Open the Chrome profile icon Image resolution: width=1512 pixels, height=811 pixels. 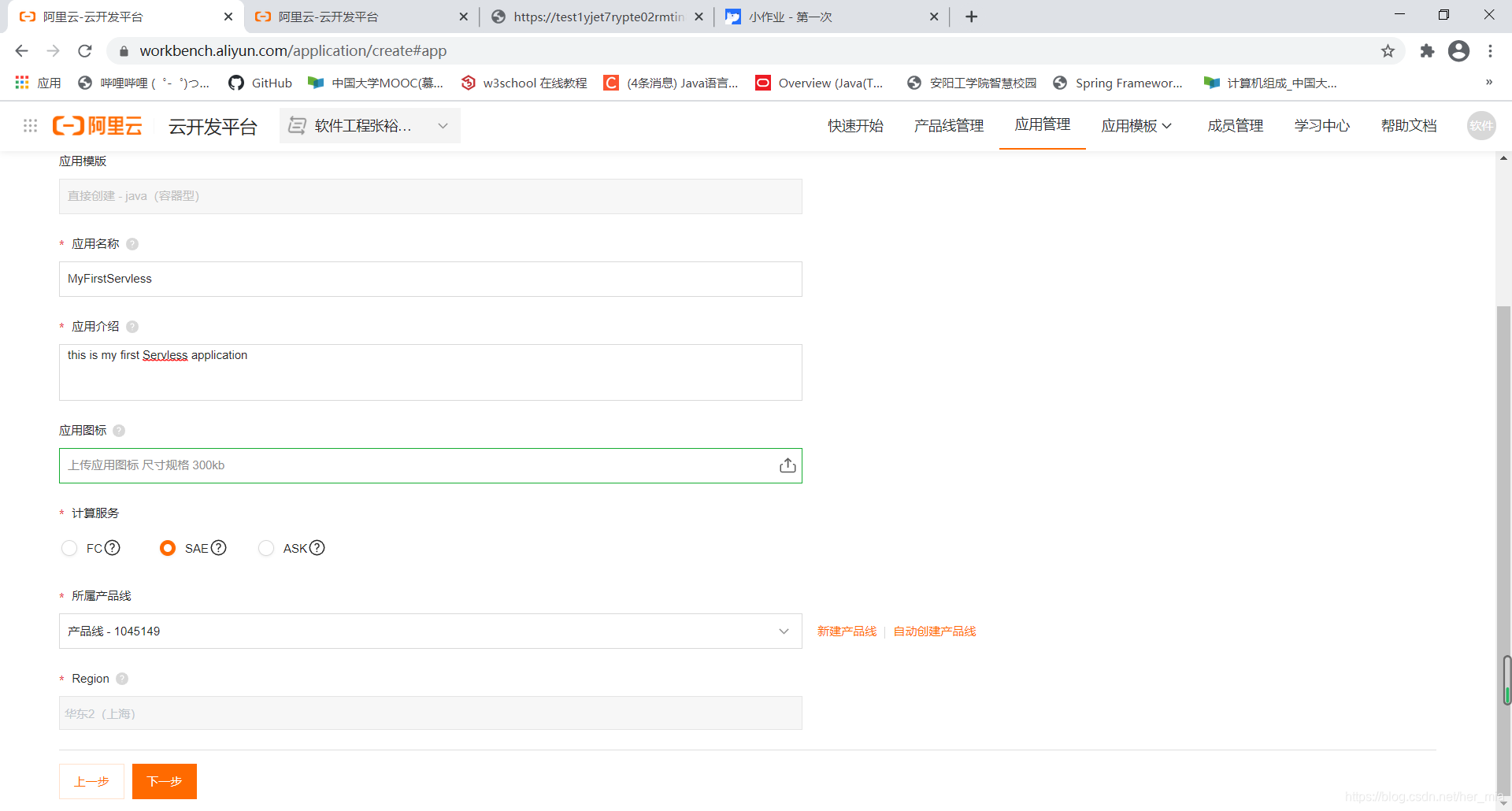pyautogui.click(x=1459, y=51)
